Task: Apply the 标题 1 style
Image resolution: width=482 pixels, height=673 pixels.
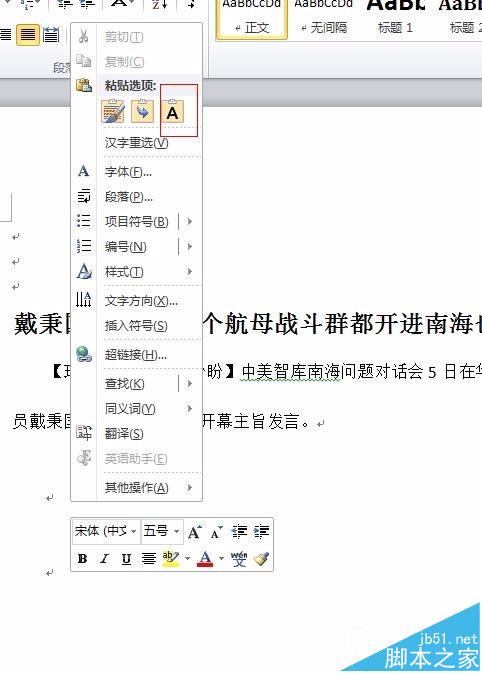Action: [395, 17]
